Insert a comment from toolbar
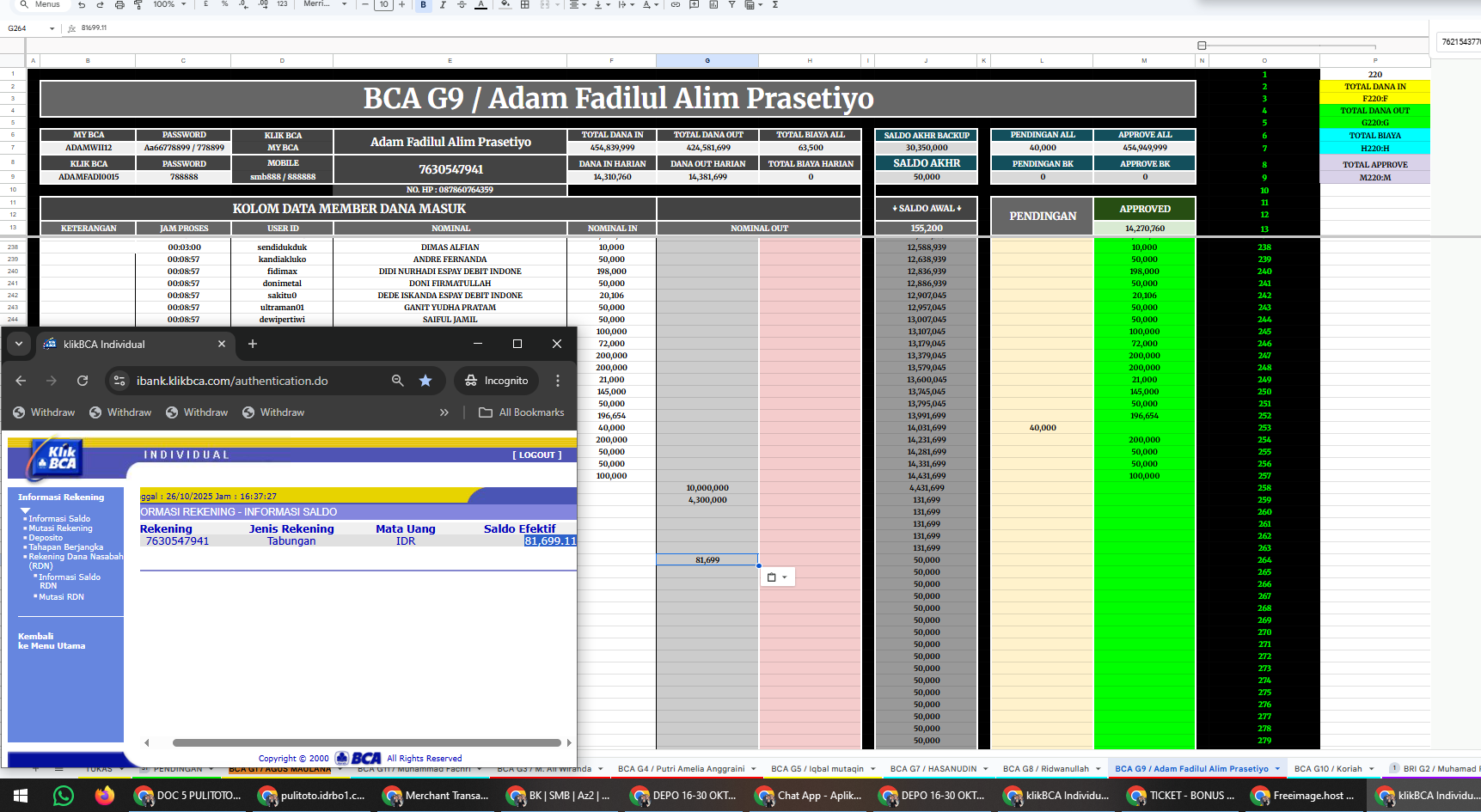Viewport: 1481px width, 812px height. click(695, 4)
